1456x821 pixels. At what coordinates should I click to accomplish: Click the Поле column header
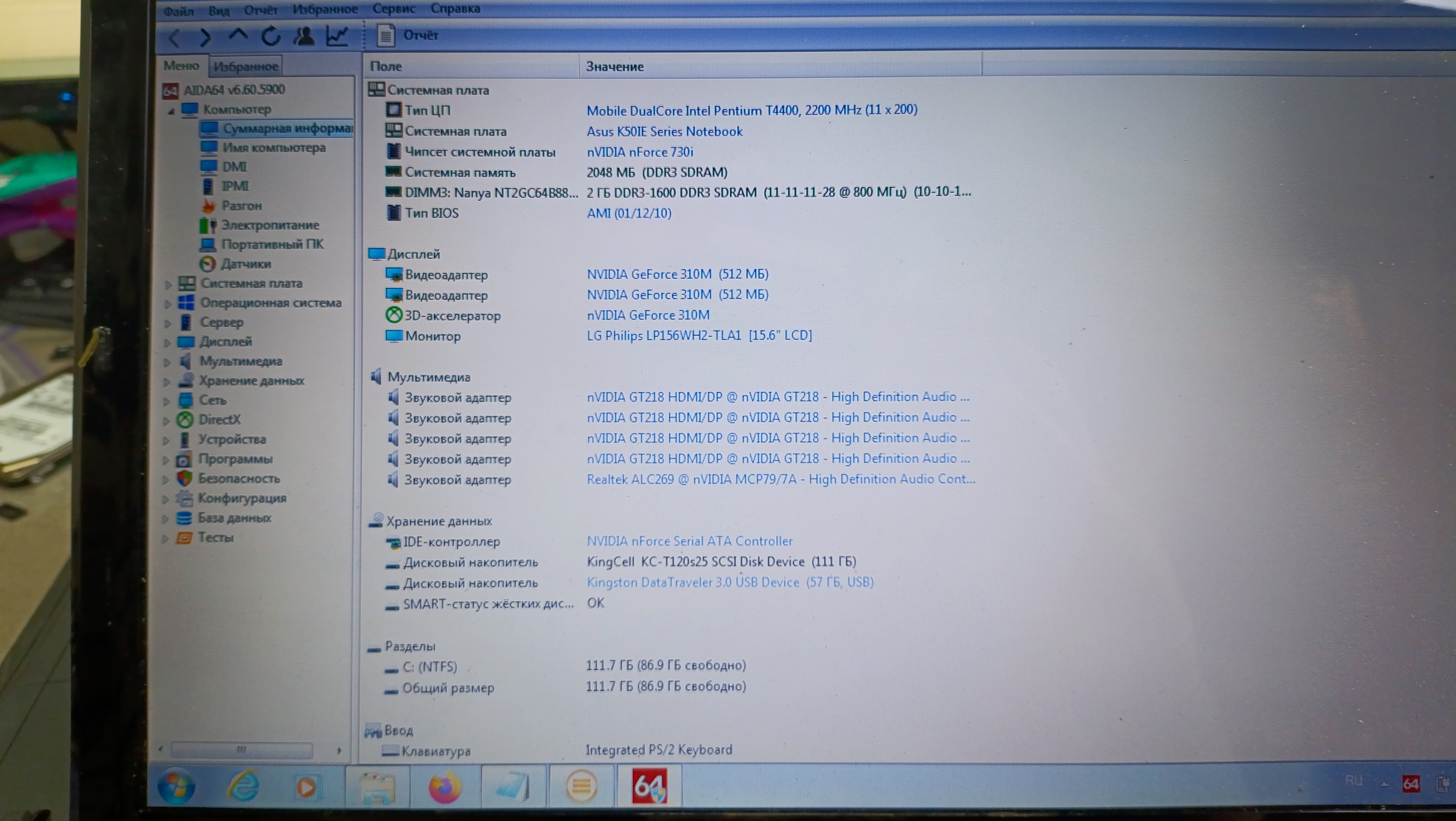click(x=471, y=66)
